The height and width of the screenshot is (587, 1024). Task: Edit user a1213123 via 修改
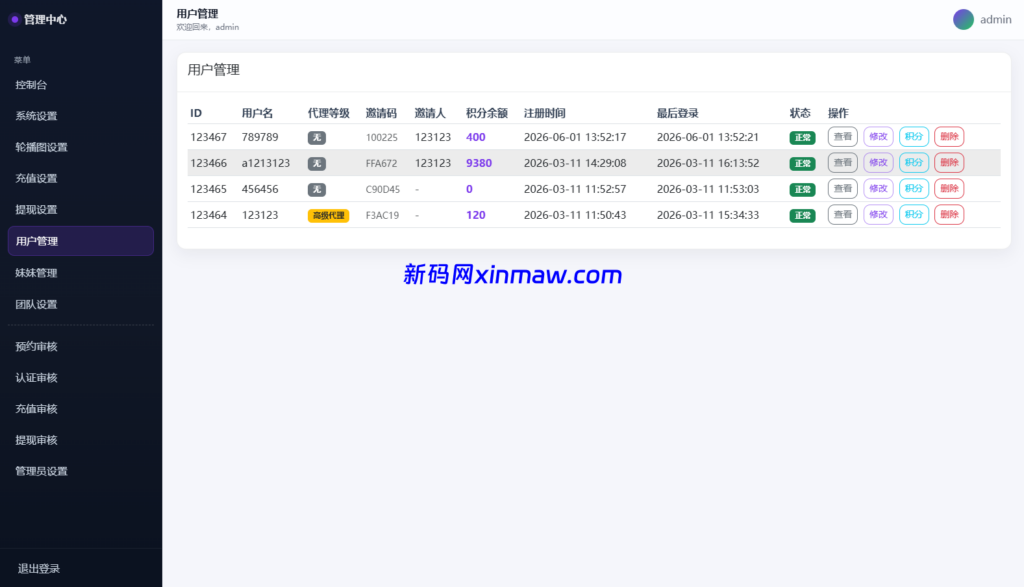point(878,163)
